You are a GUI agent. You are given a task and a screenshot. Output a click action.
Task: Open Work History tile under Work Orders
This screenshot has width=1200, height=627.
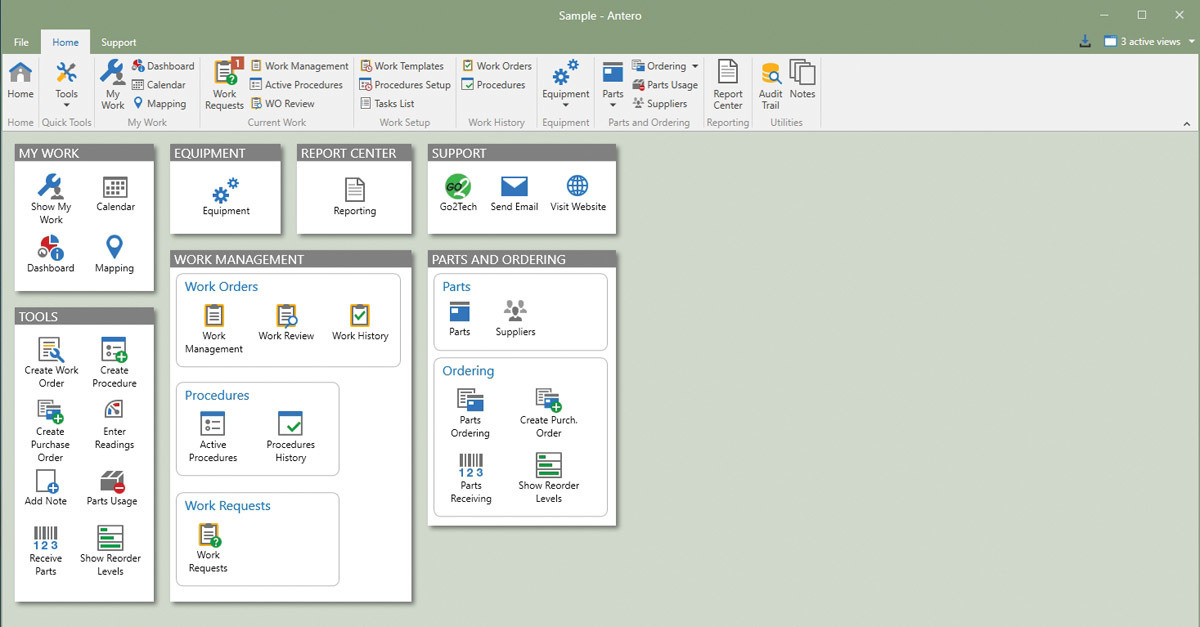coord(360,323)
